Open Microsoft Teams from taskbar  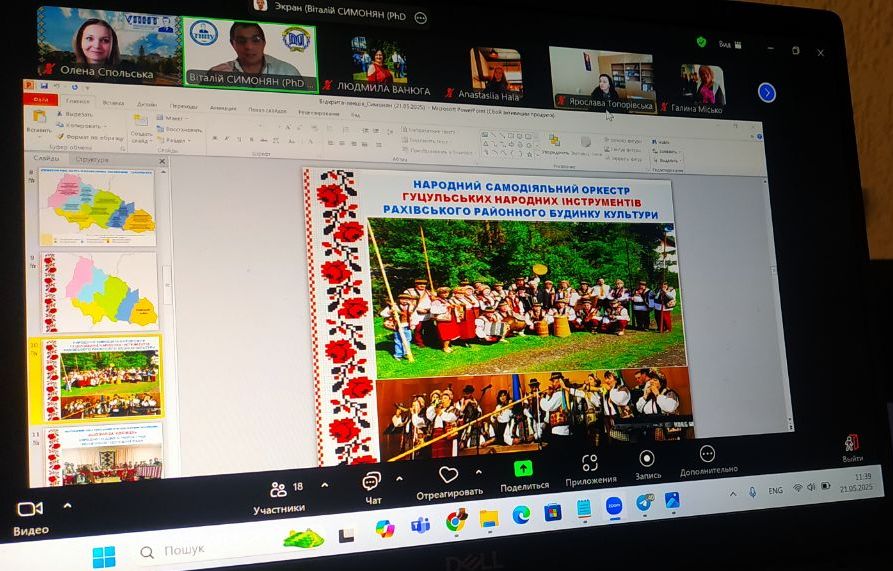(420, 524)
